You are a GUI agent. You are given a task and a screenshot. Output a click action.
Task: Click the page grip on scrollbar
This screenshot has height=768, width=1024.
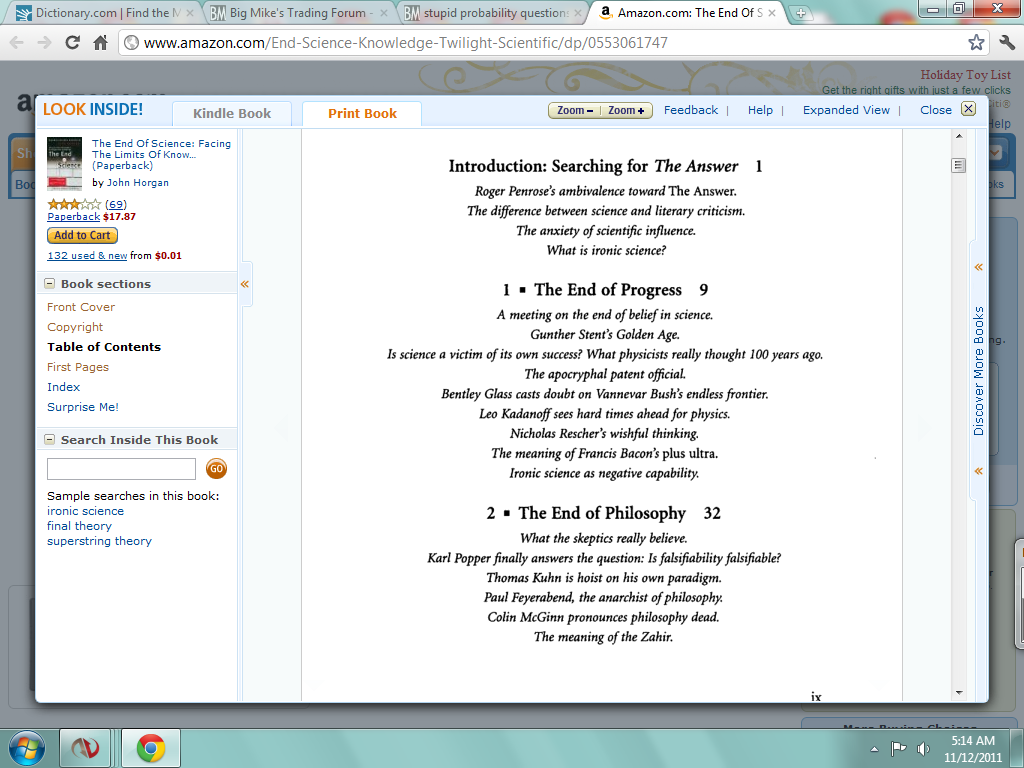[958, 165]
